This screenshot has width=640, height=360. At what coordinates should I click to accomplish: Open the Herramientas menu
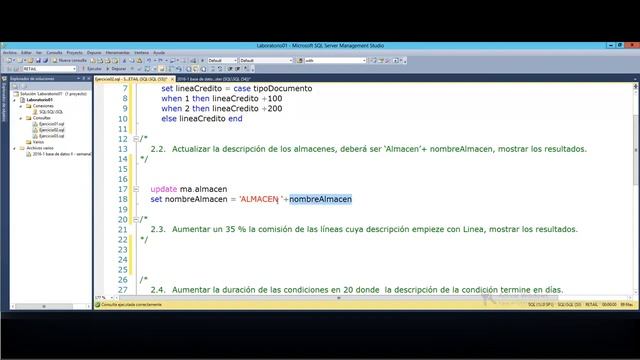point(118,53)
